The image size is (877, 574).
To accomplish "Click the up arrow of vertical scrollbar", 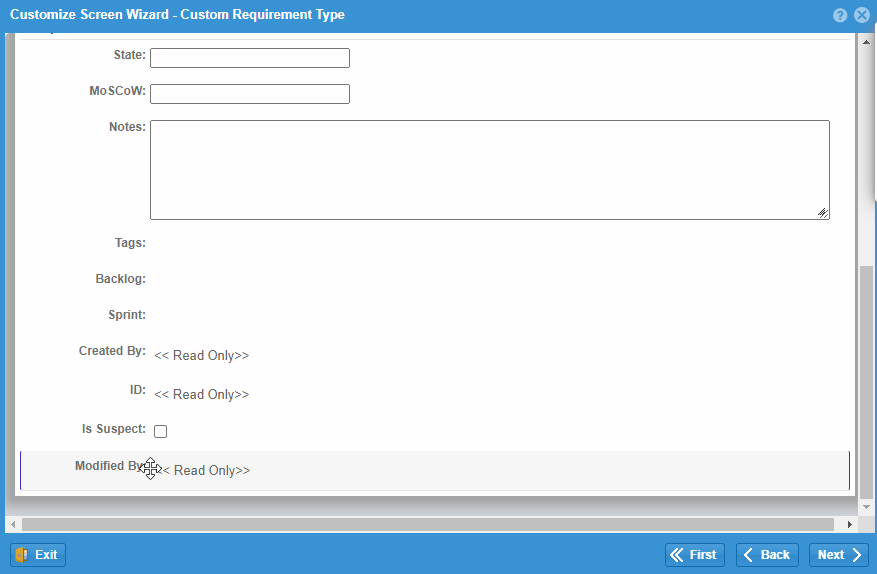I will click(866, 42).
